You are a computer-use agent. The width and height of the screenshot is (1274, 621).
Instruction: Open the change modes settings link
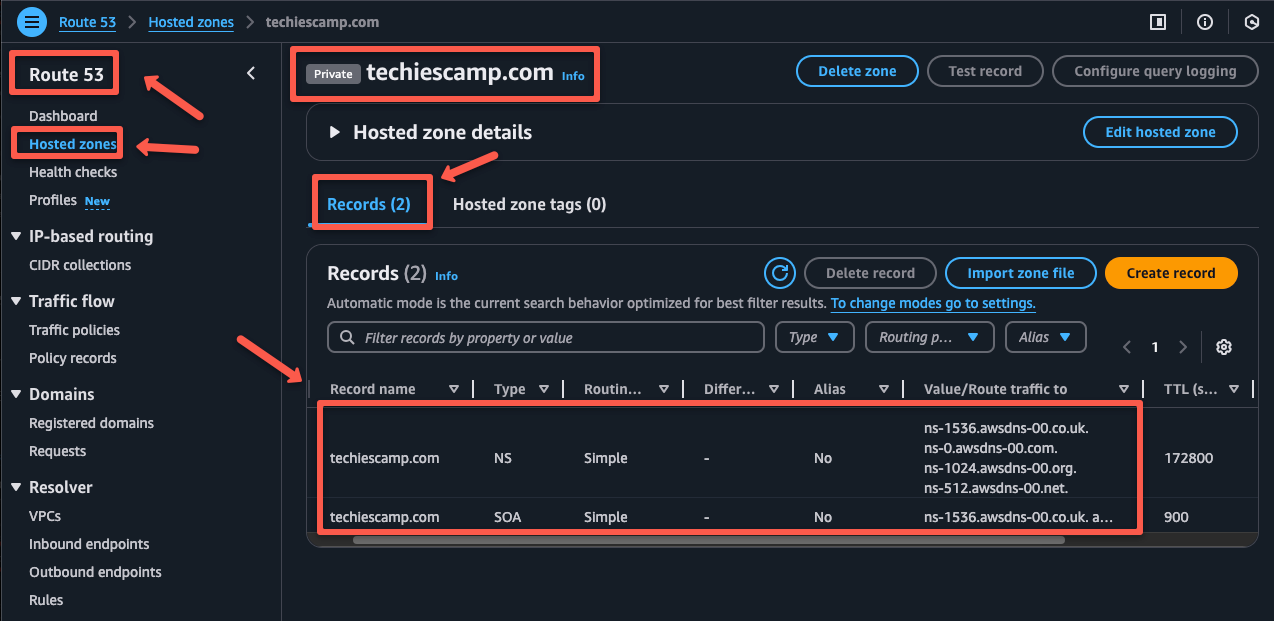tap(932, 303)
